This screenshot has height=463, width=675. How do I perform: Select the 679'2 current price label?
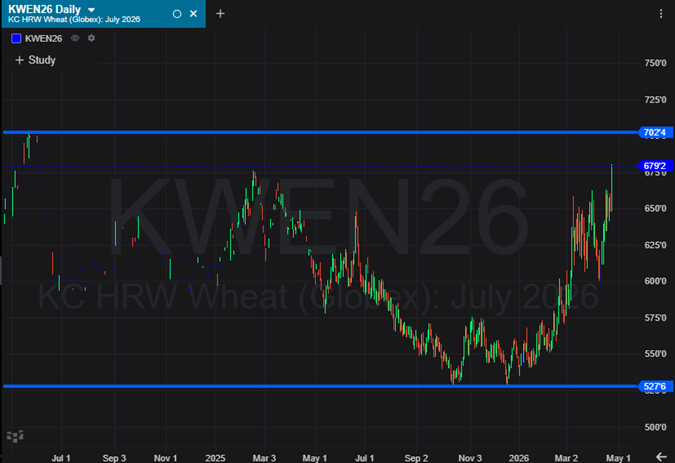[655, 166]
